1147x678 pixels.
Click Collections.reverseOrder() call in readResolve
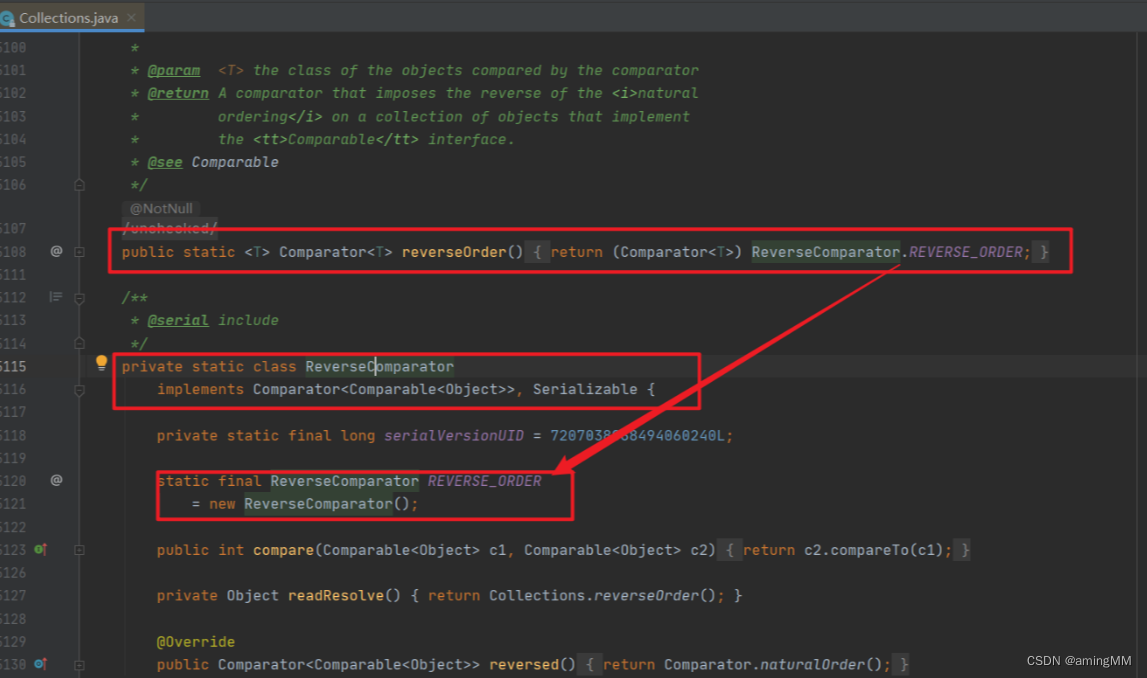click(602, 596)
